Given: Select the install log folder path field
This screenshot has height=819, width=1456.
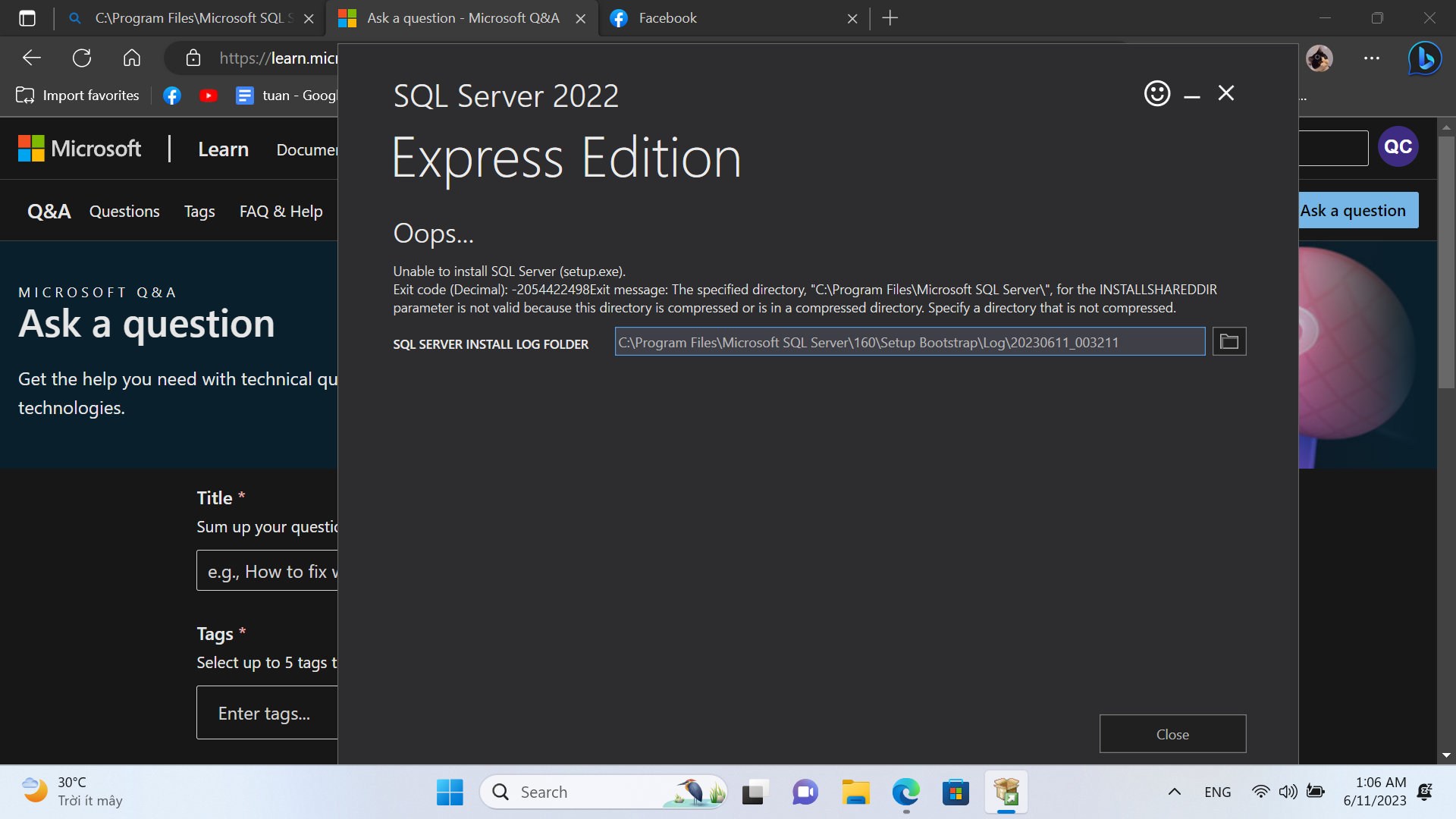Looking at the screenshot, I should tap(909, 341).
